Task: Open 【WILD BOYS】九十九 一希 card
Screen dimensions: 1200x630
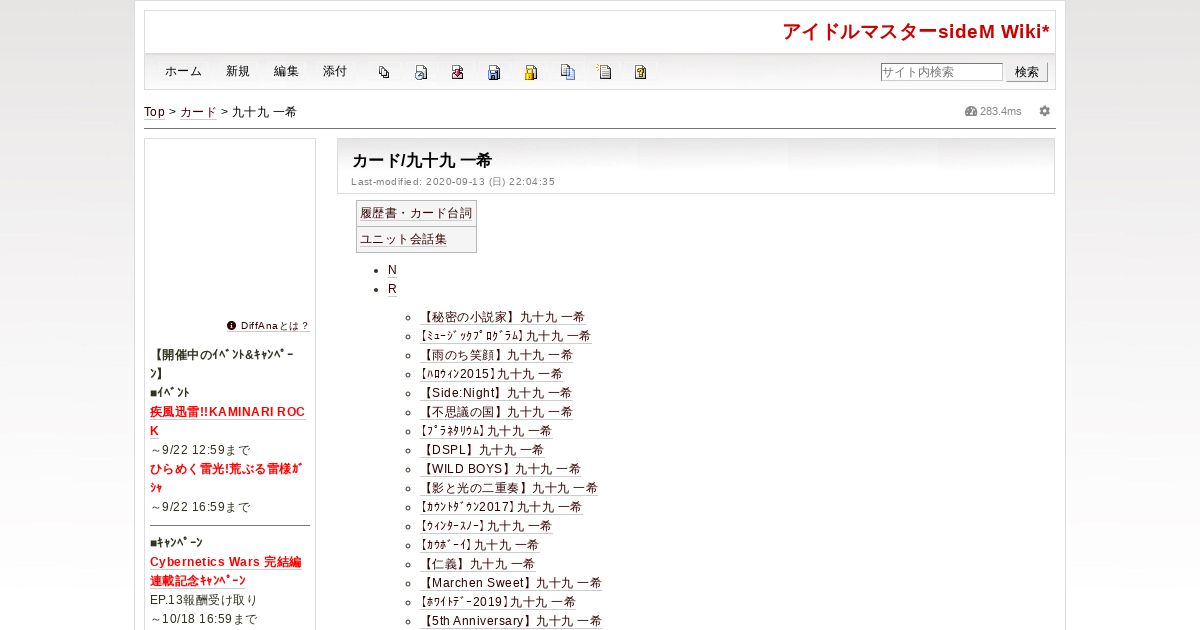Action: (x=500, y=469)
